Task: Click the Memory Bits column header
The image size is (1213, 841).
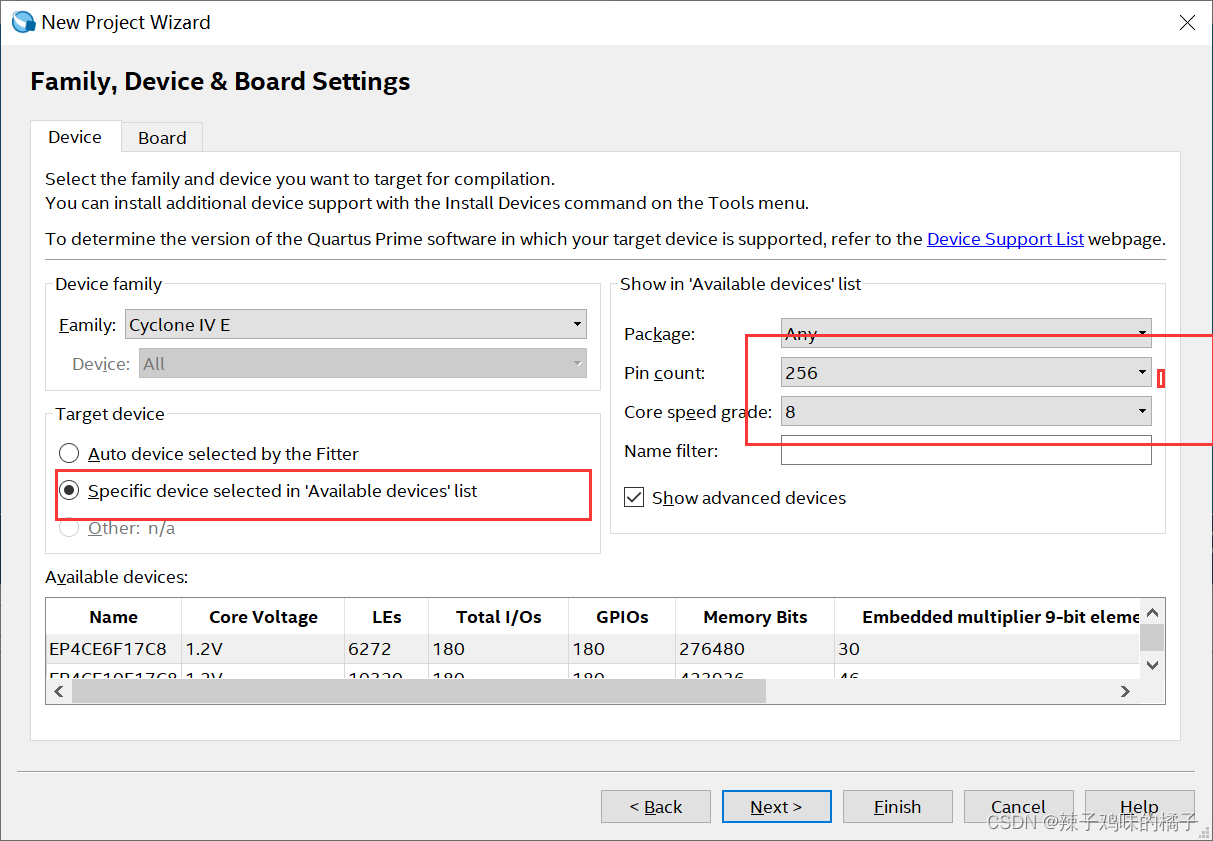Action: coord(755,617)
